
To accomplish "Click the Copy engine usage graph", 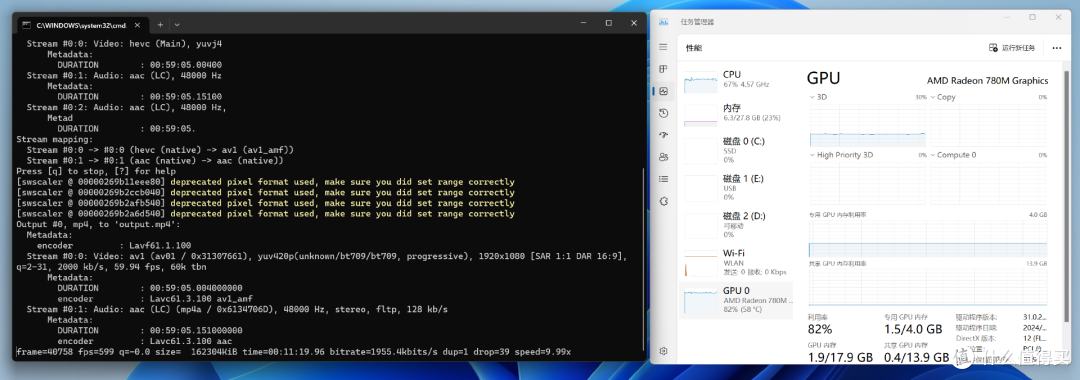I will (988, 125).
